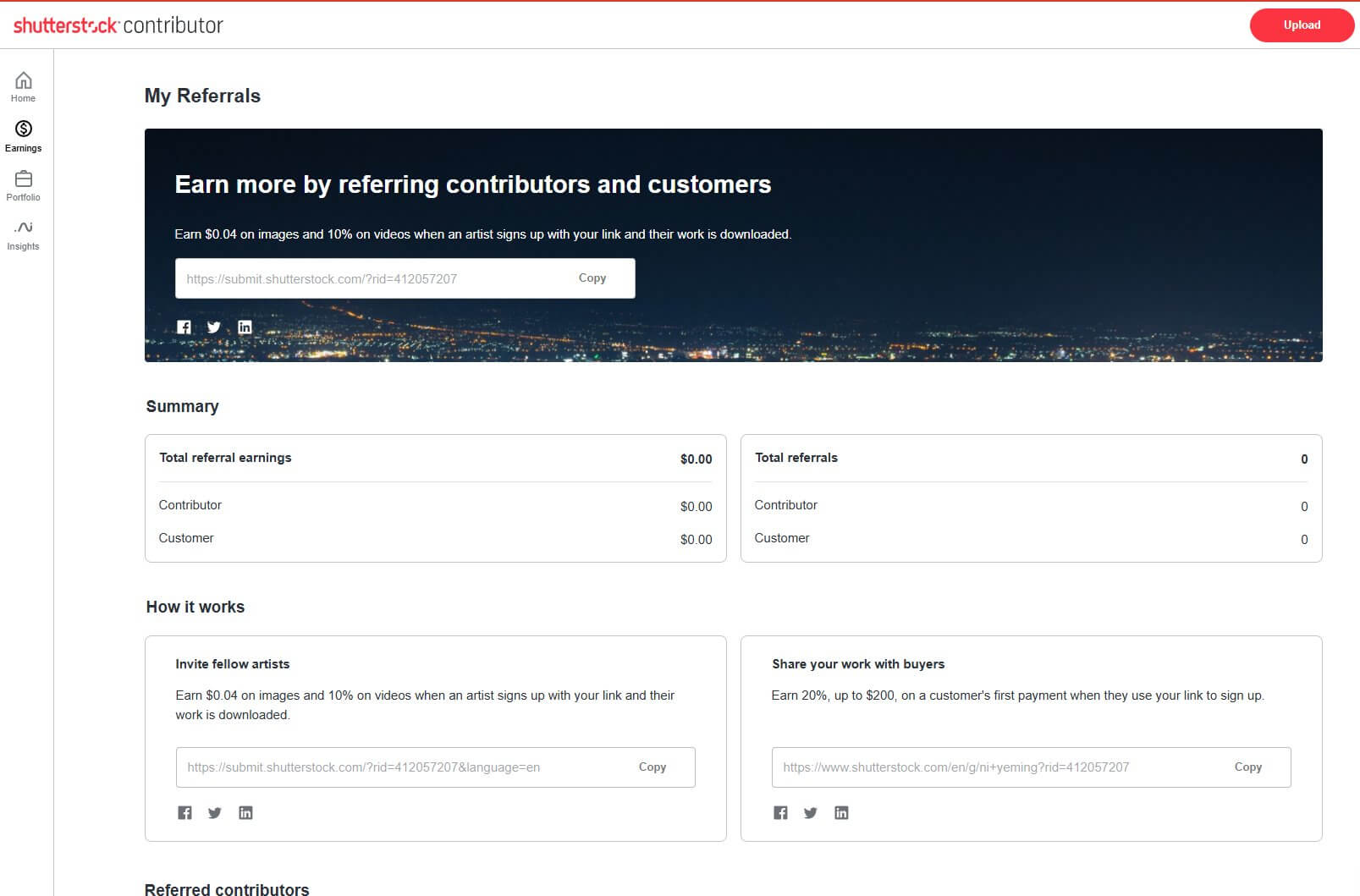Share banner referral link on Twitter
The height and width of the screenshot is (896, 1360).
point(214,327)
